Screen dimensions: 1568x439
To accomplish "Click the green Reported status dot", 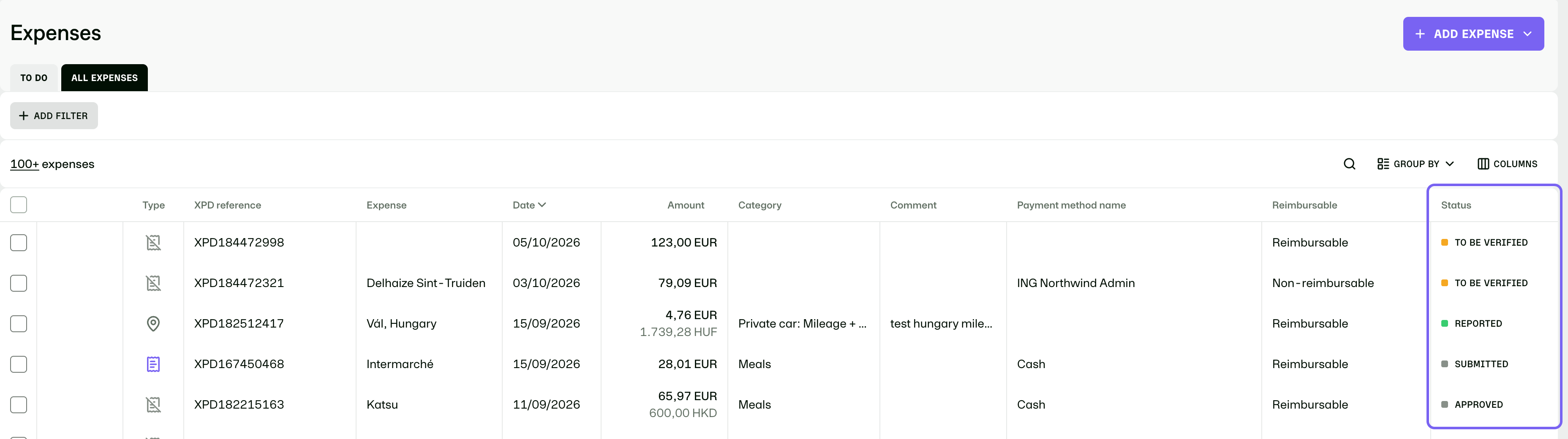I will [x=1444, y=323].
